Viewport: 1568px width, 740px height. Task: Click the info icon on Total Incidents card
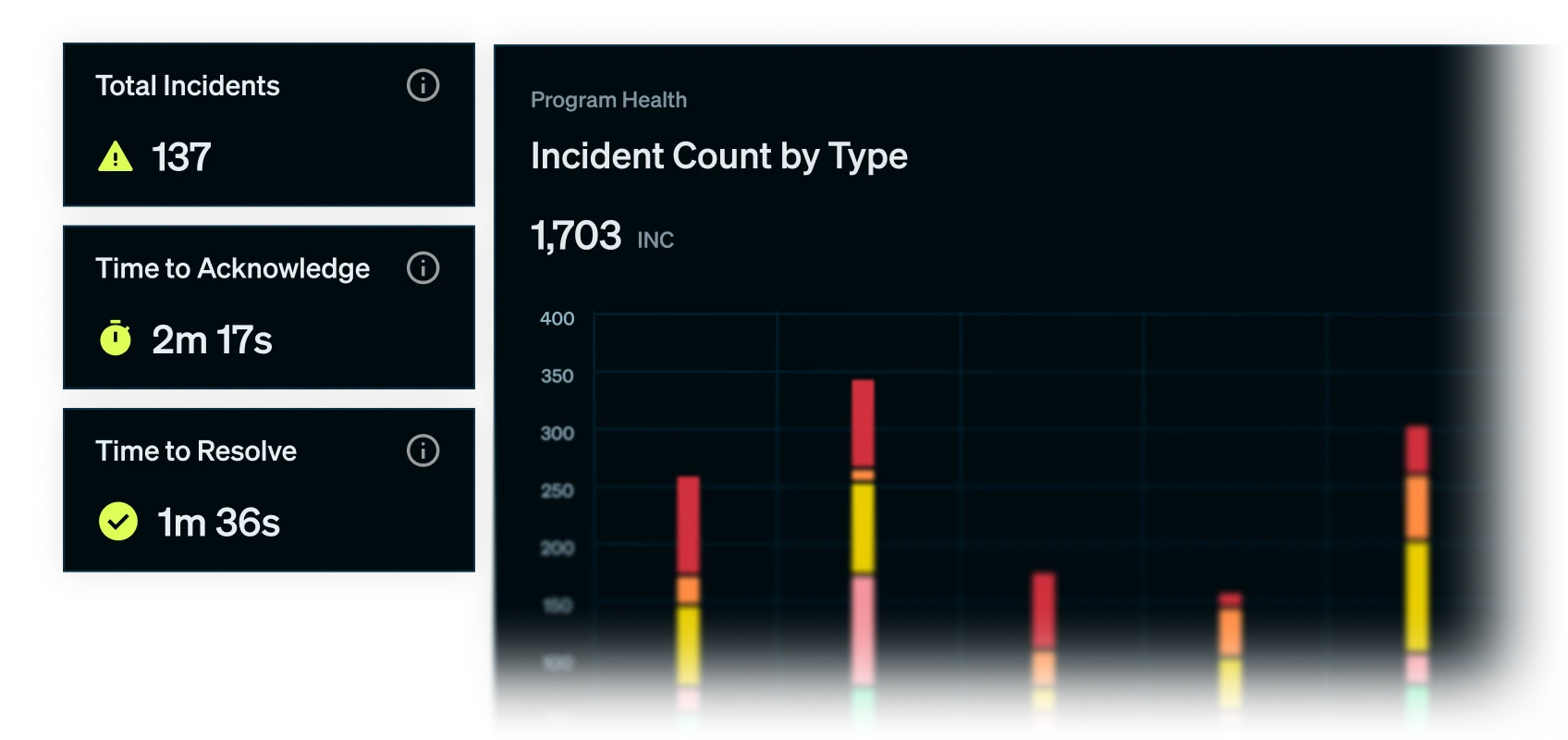(x=423, y=86)
